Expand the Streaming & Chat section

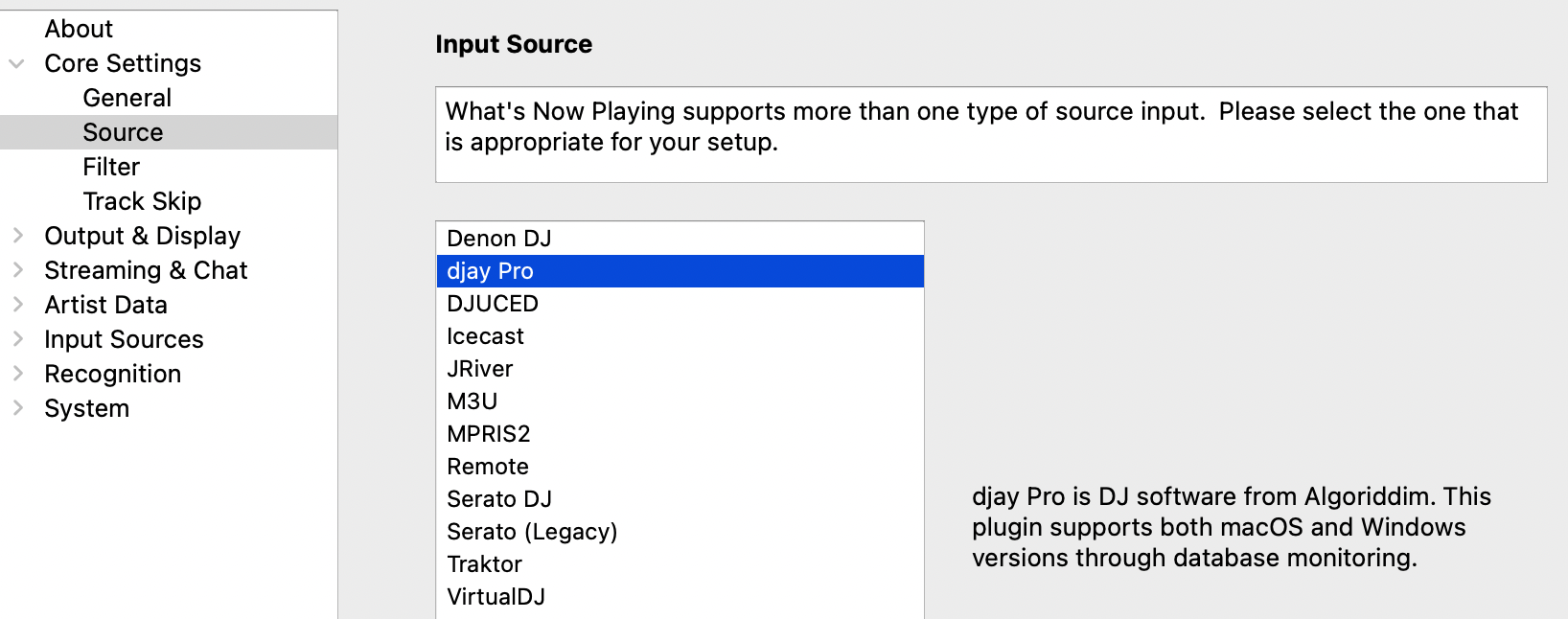point(17,270)
